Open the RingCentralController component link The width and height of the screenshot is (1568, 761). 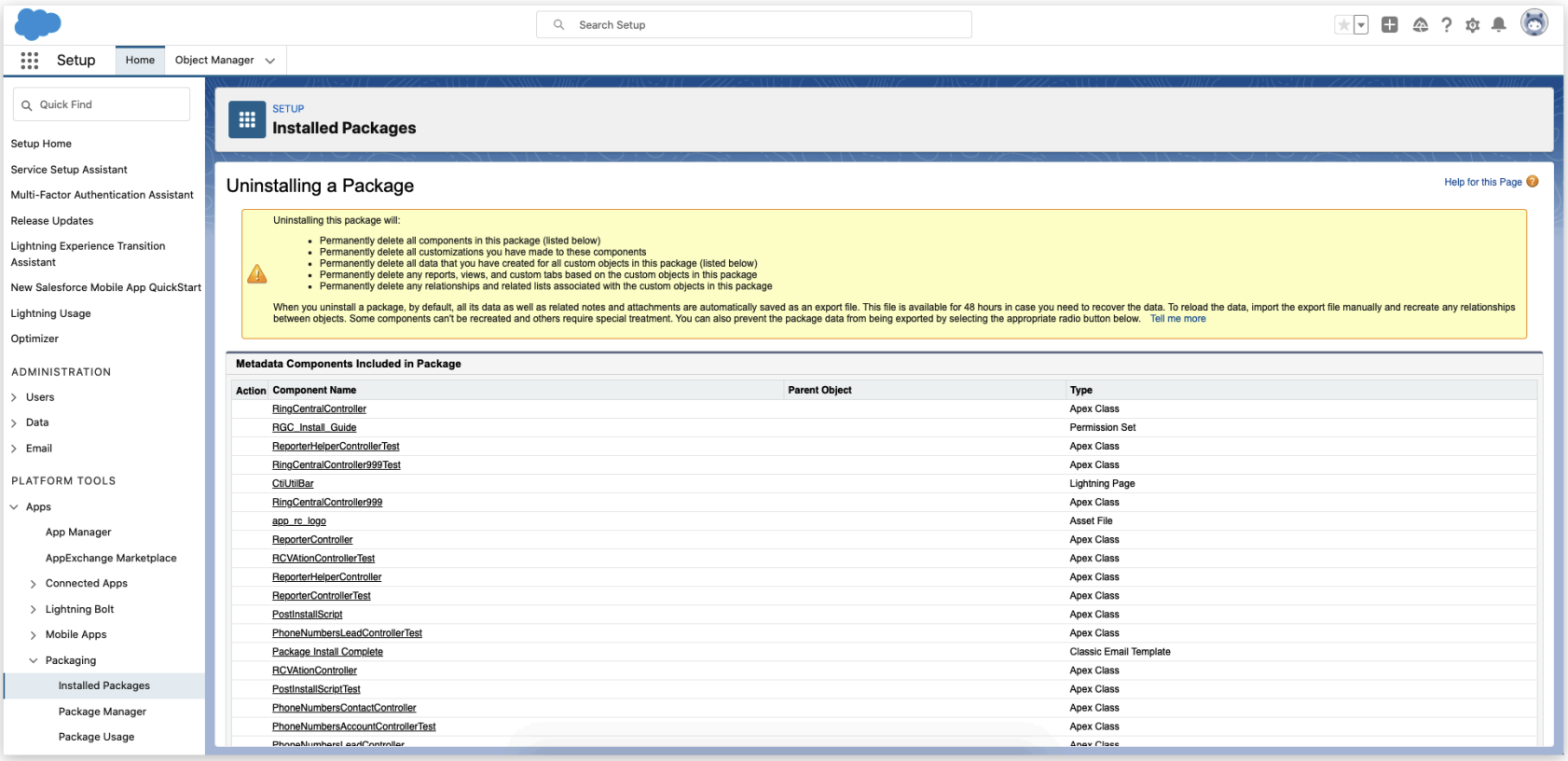tap(319, 409)
